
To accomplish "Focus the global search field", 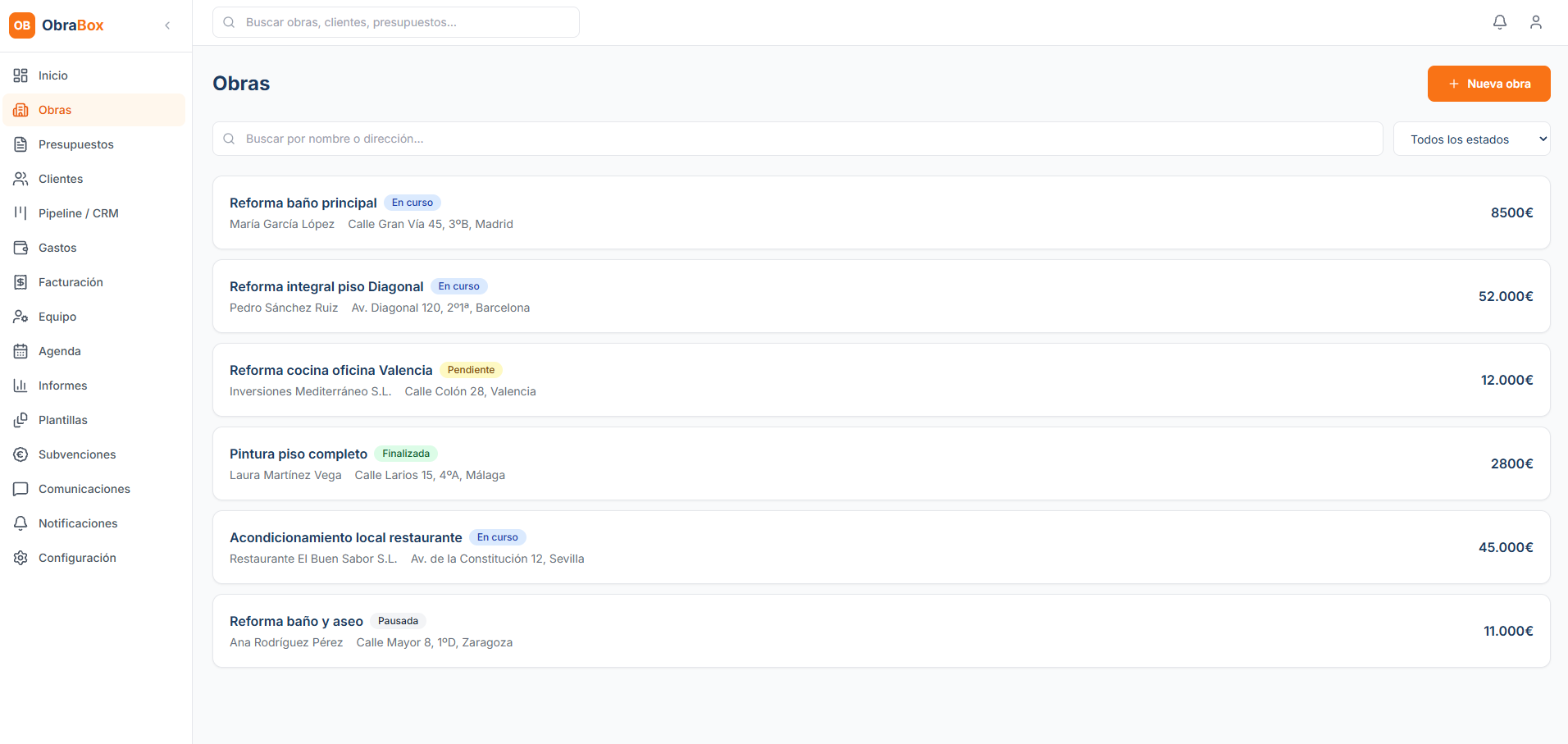I will coord(396,22).
